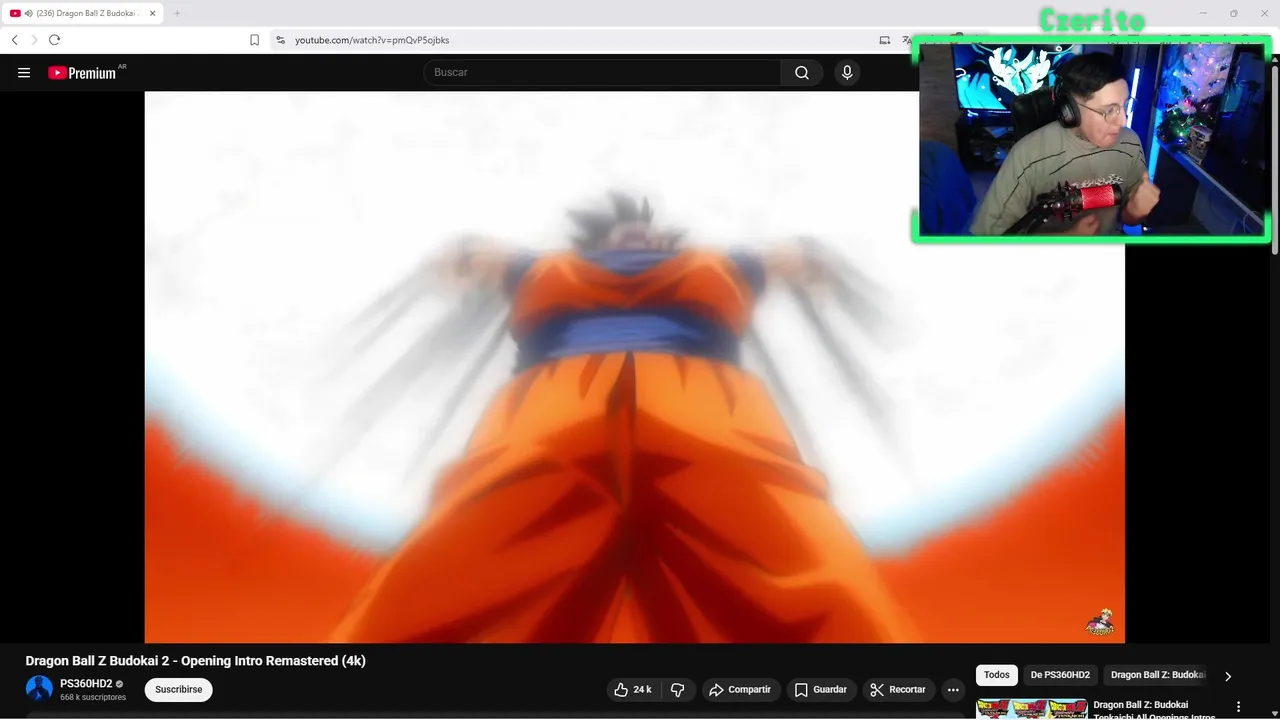View site information icon beside URL
The height and width of the screenshot is (720, 1280).
[281, 40]
